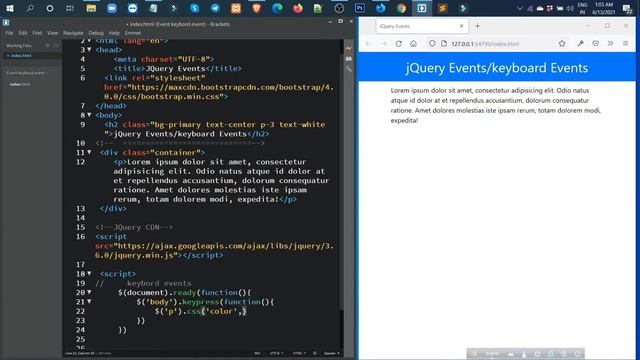Open Firefox hamburger menu

pos(625,44)
